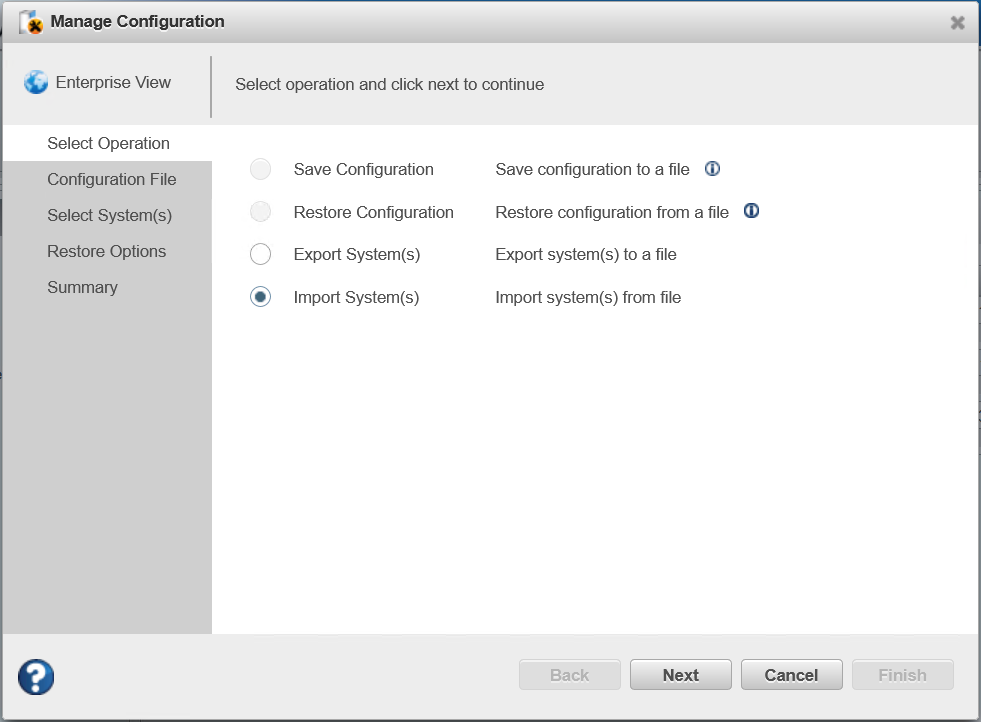Select the Import System(s) radio button
Viewport: 981px width, 722px height.
(x=260, y=297)
